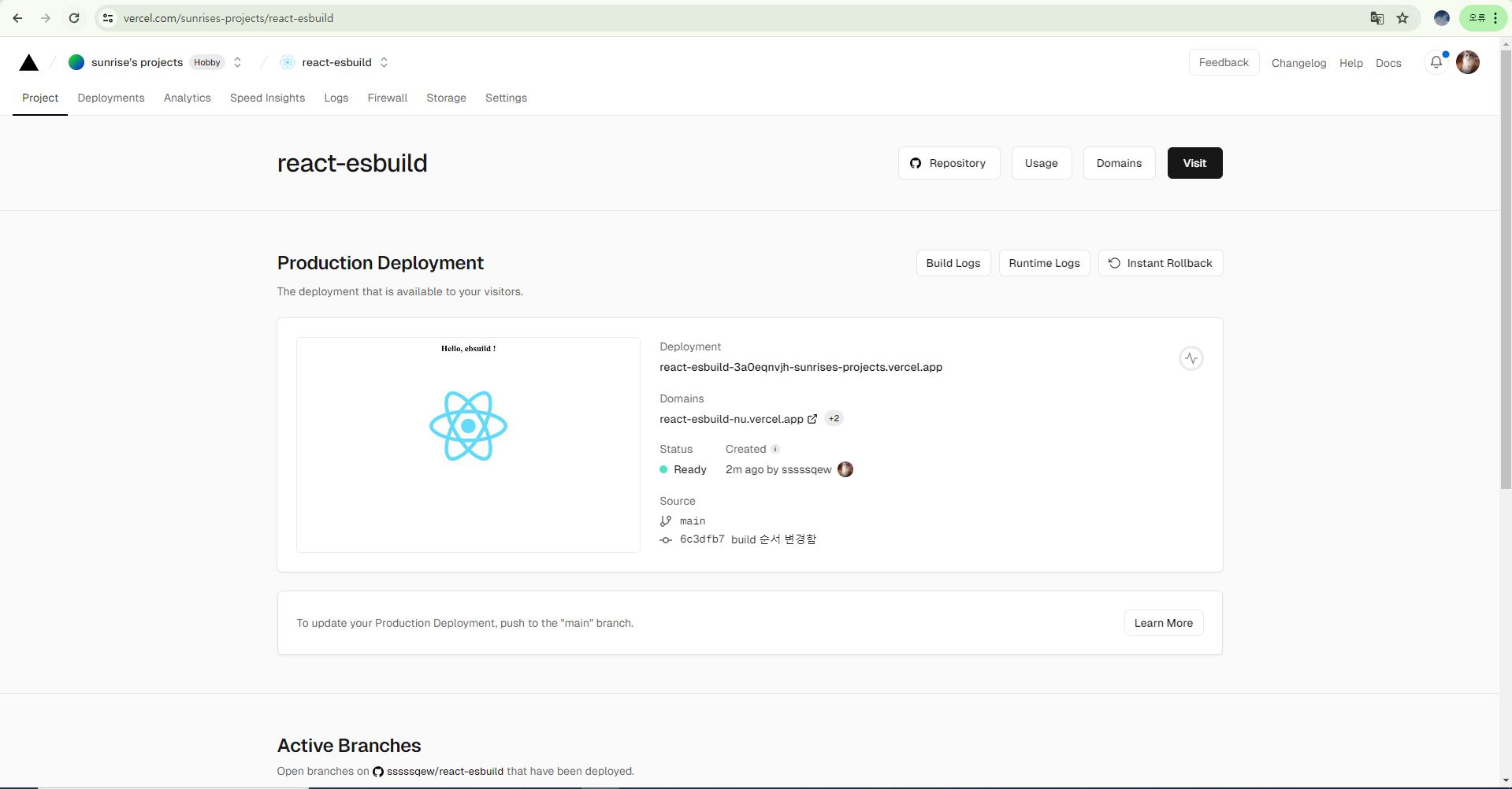The width and height of the screenshot is (1512, 789).
Task: Open project Settings tab
Action: click(x=506, y=98)
